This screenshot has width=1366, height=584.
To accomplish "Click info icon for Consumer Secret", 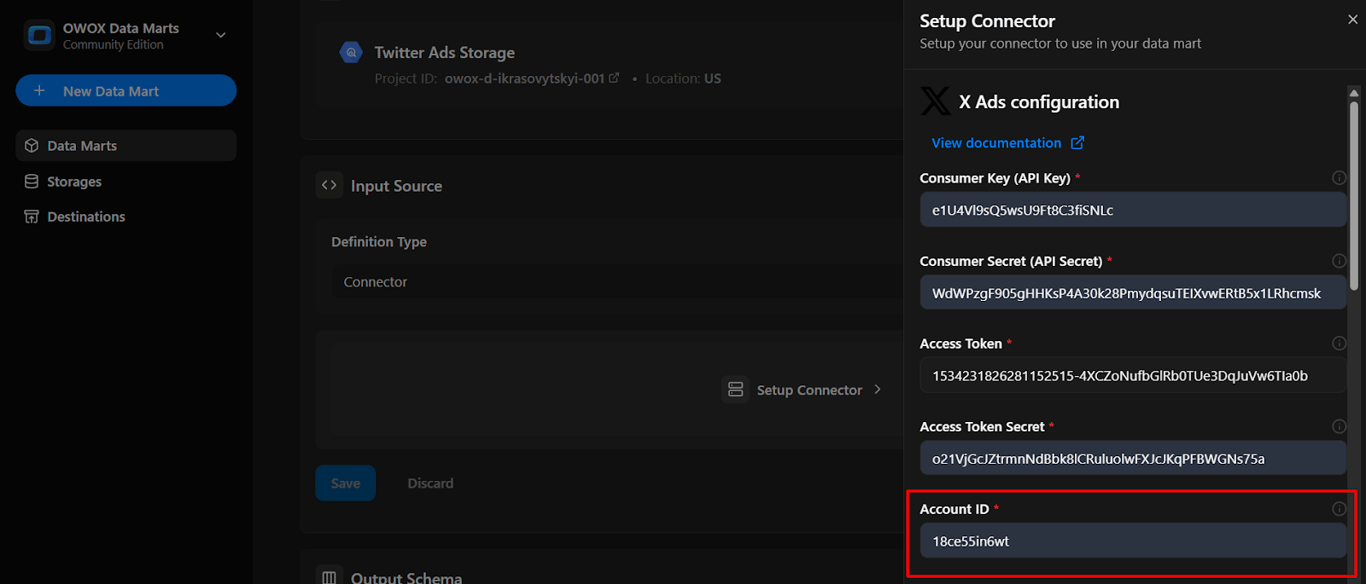I will 1339,261.
